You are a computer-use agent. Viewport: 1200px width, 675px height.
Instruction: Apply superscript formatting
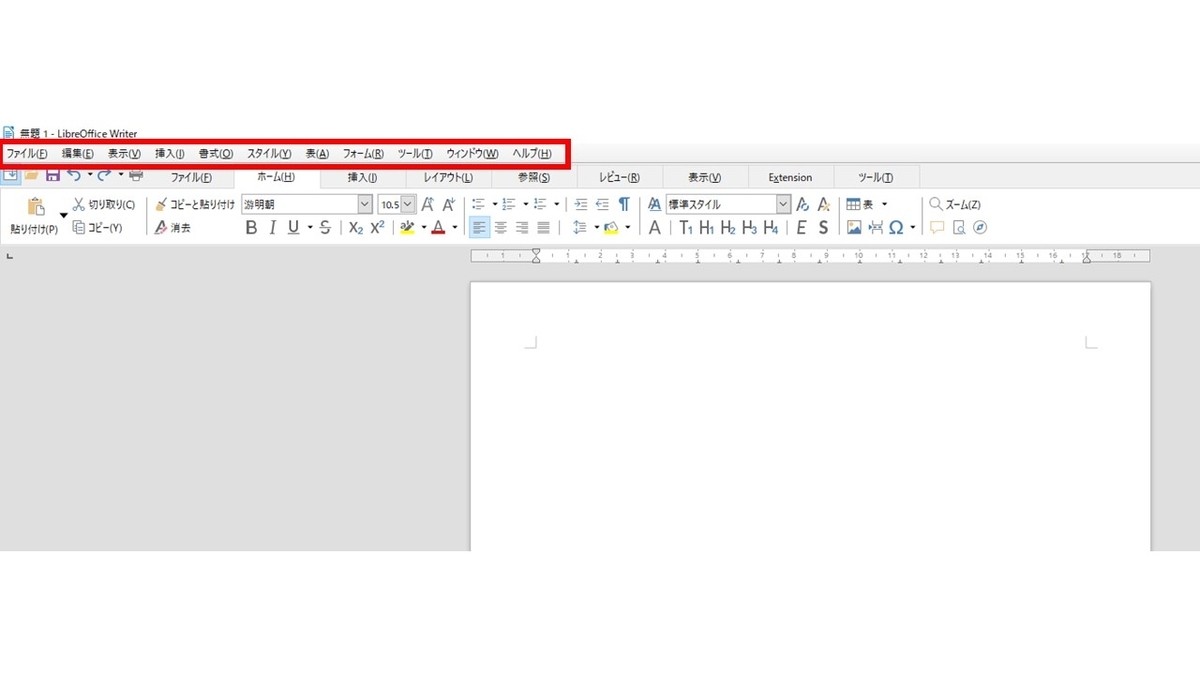(376, 227)
